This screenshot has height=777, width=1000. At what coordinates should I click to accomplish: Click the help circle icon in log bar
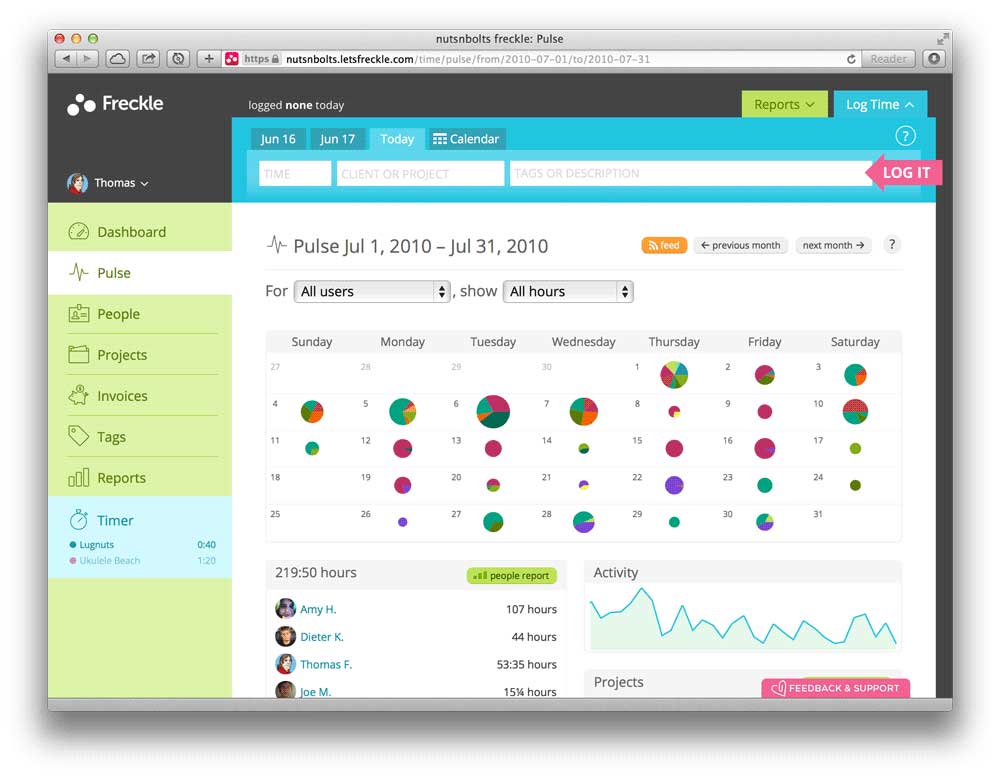click(904, 136)
